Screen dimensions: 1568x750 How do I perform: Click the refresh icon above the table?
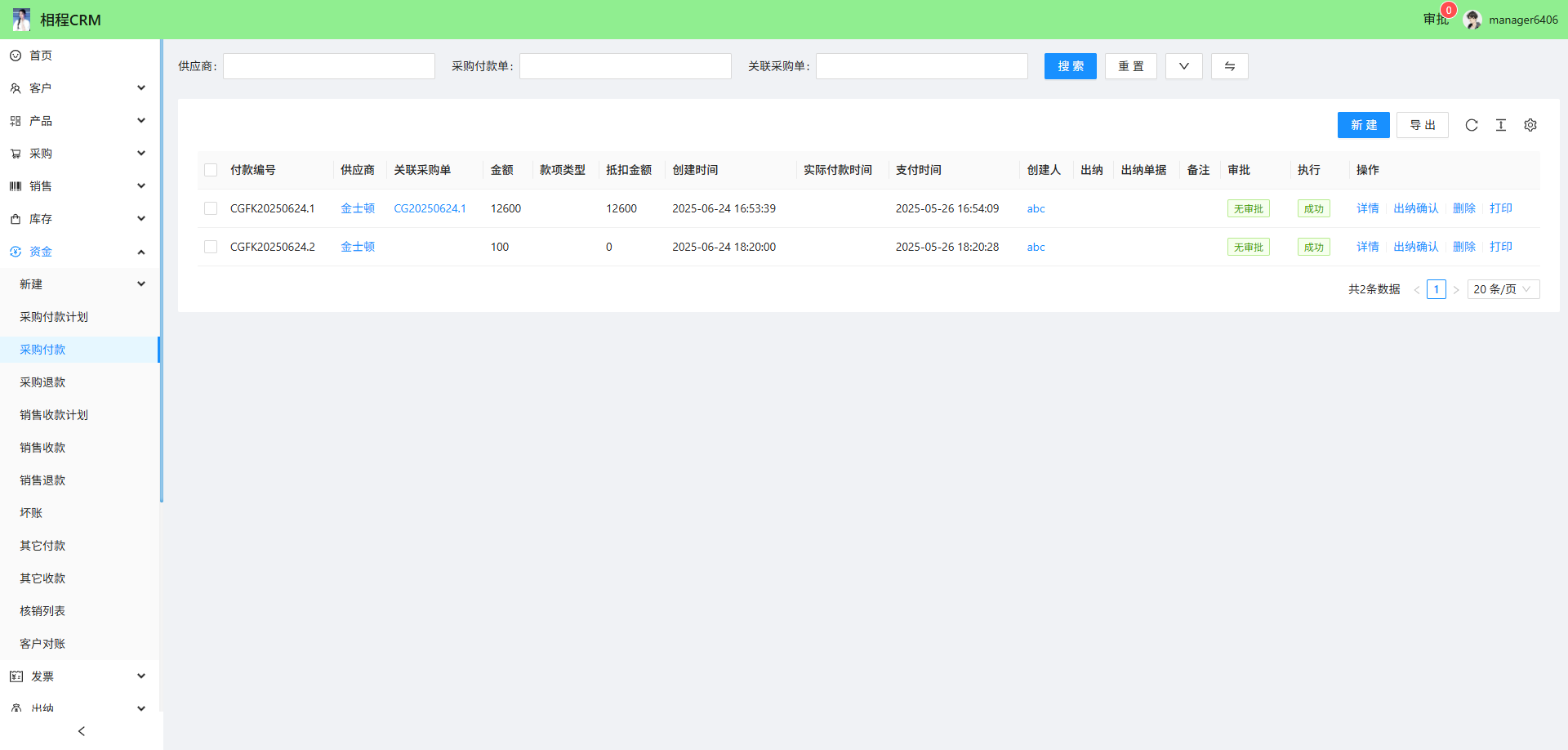[1472, 125]
